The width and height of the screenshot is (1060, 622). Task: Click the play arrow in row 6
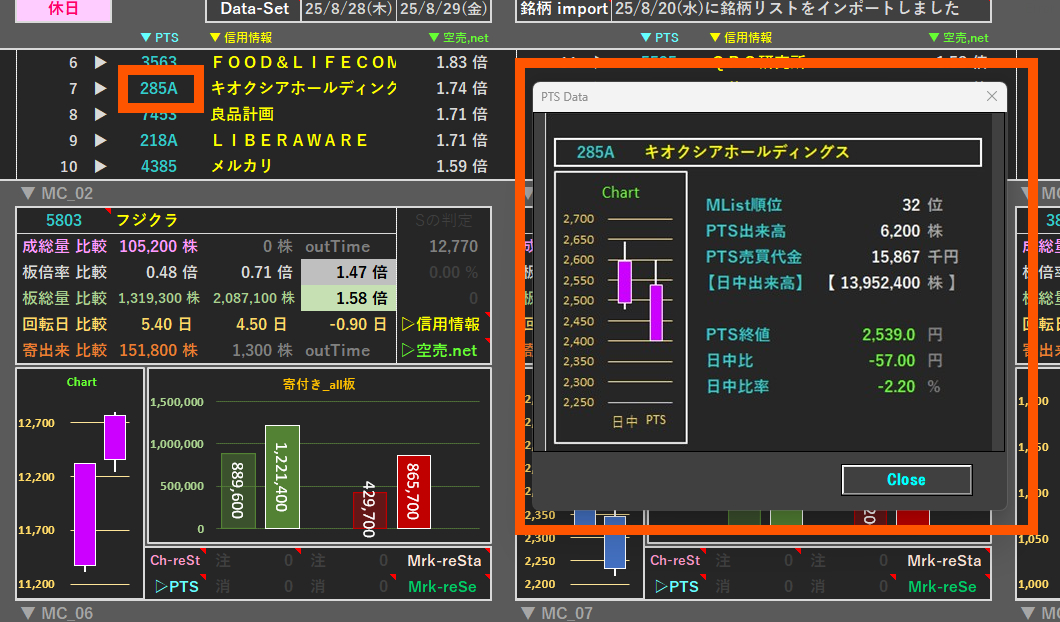pos(101,62)
